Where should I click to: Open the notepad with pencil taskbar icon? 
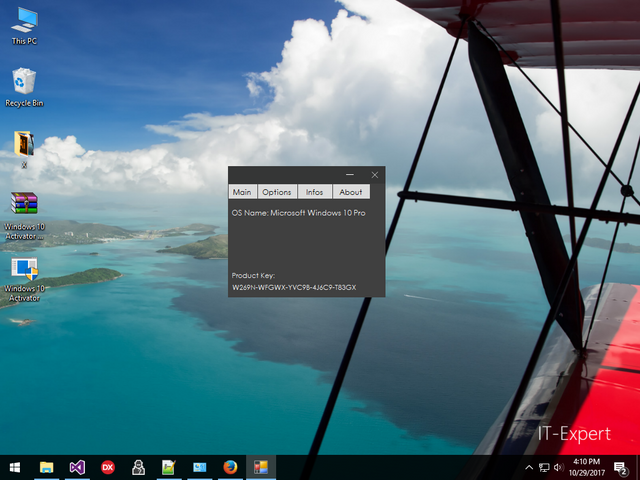(169, 467)
